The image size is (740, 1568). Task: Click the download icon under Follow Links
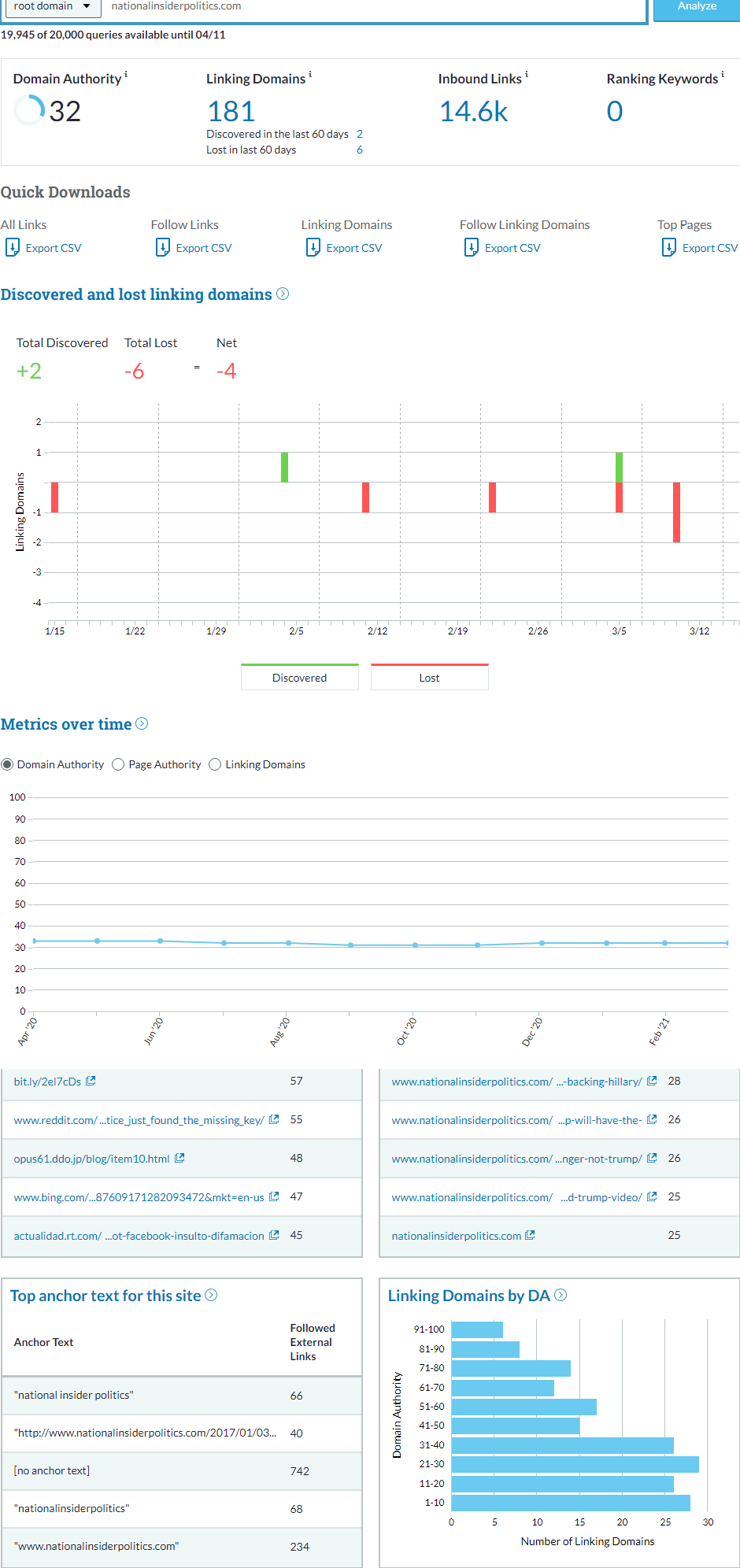163,248
